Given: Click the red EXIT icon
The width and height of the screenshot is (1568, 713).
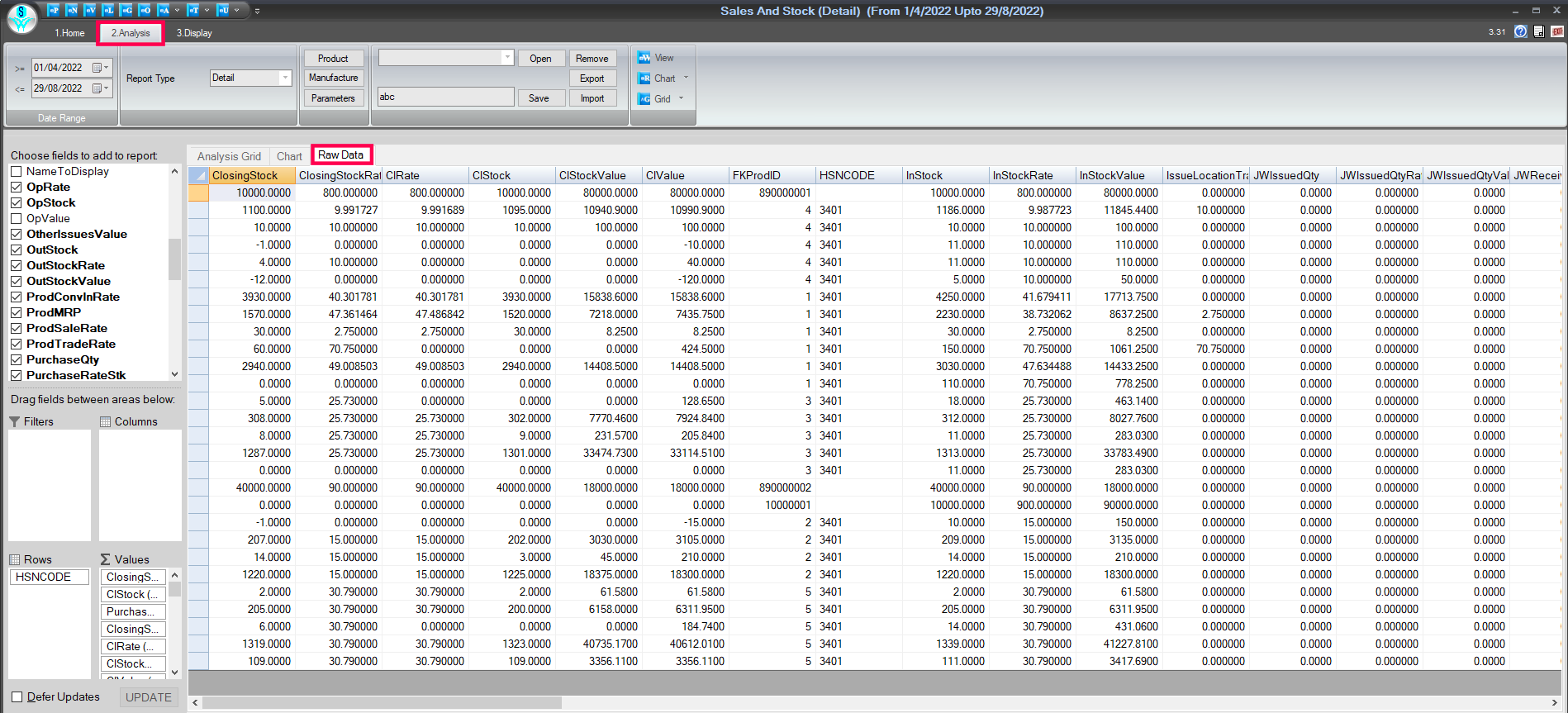Looking at the screenshot, I should pyautogui.click(x=1557, y=31).
